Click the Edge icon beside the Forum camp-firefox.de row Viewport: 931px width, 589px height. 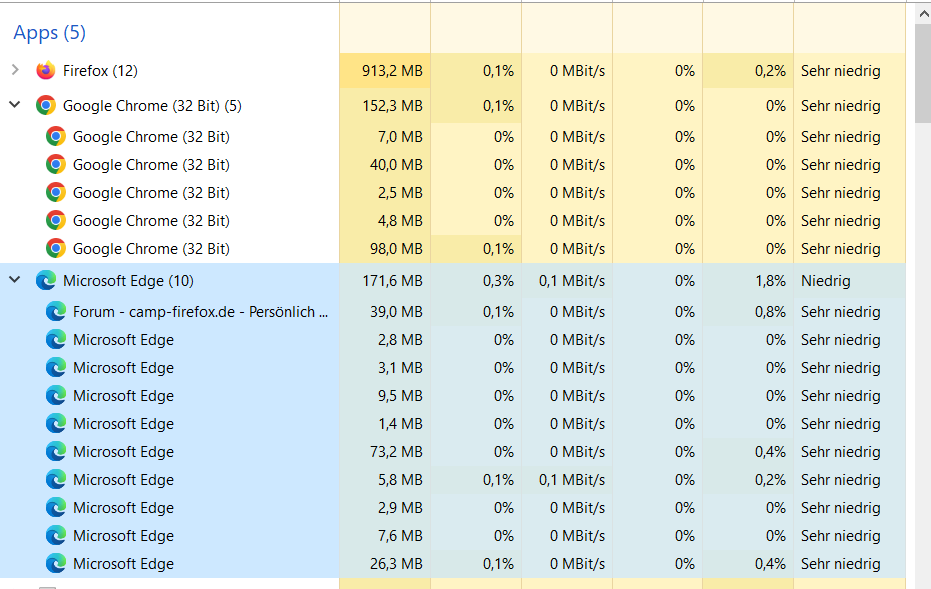point(56,312)
